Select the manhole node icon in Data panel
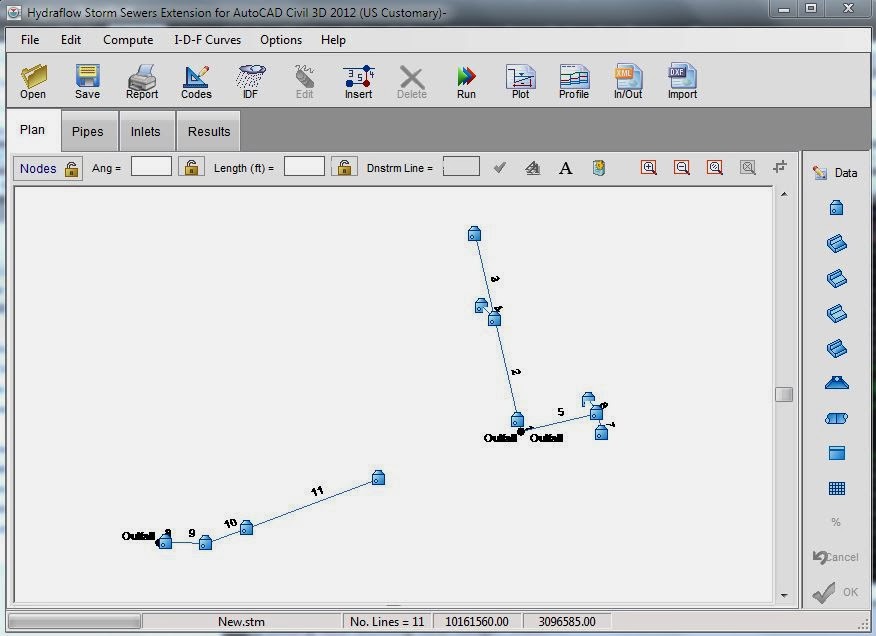Image resolution: width=876 pixels, height=636 pixels. point(836,207)
